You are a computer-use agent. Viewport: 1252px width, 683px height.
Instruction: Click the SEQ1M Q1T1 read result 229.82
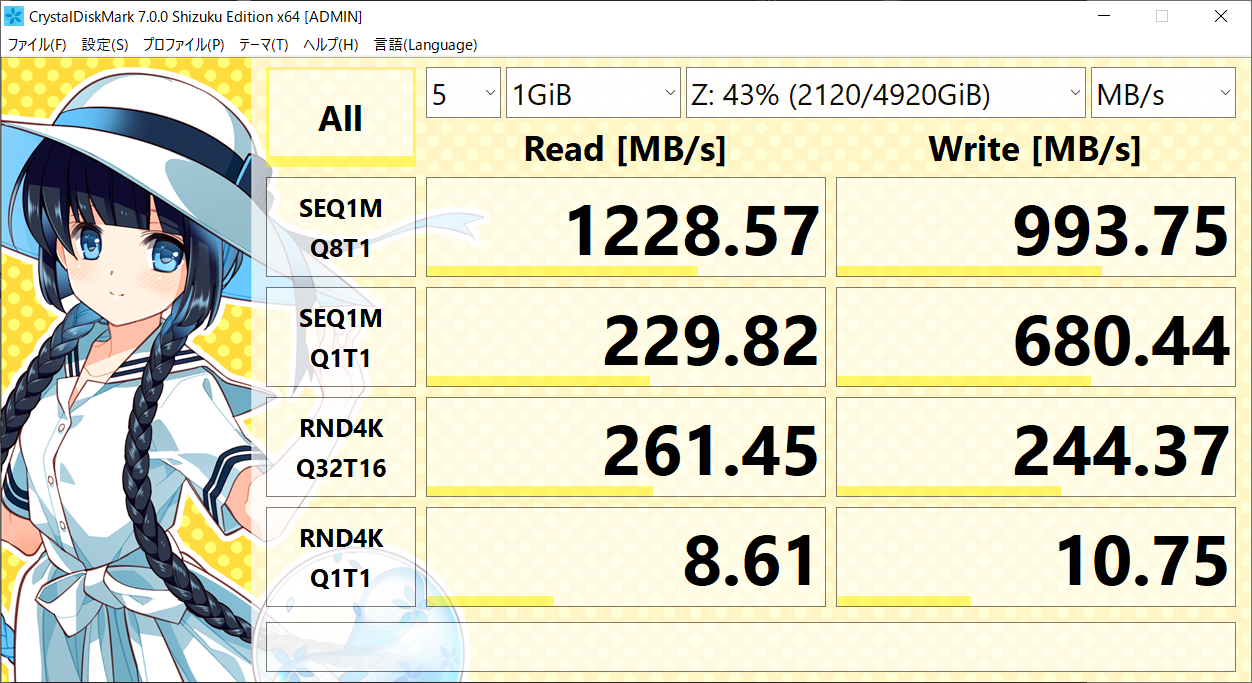pos(626,337)
